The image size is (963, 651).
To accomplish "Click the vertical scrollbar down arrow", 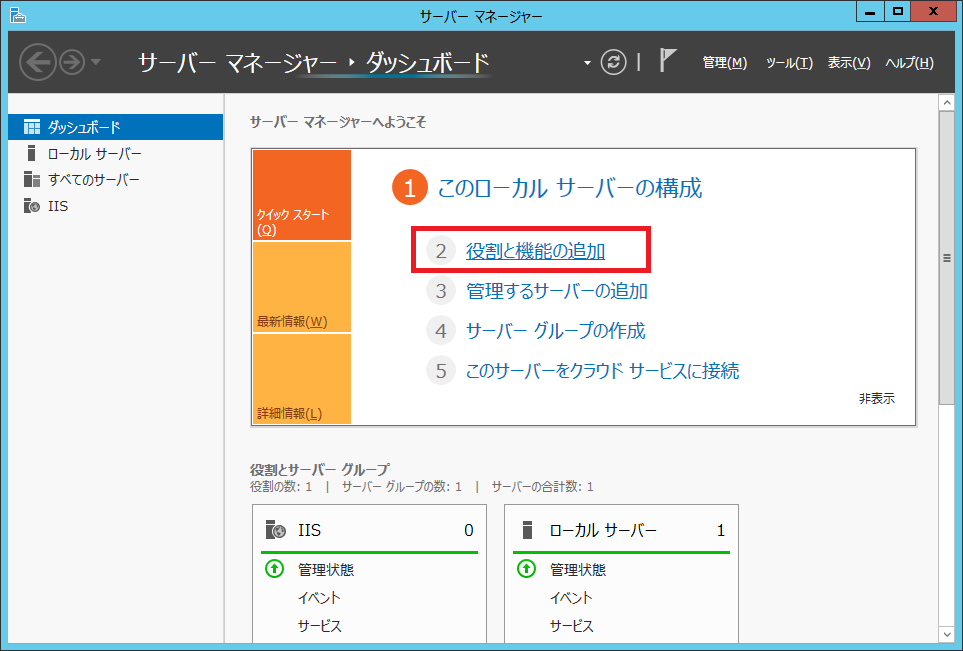I will (x=946, y=634).
